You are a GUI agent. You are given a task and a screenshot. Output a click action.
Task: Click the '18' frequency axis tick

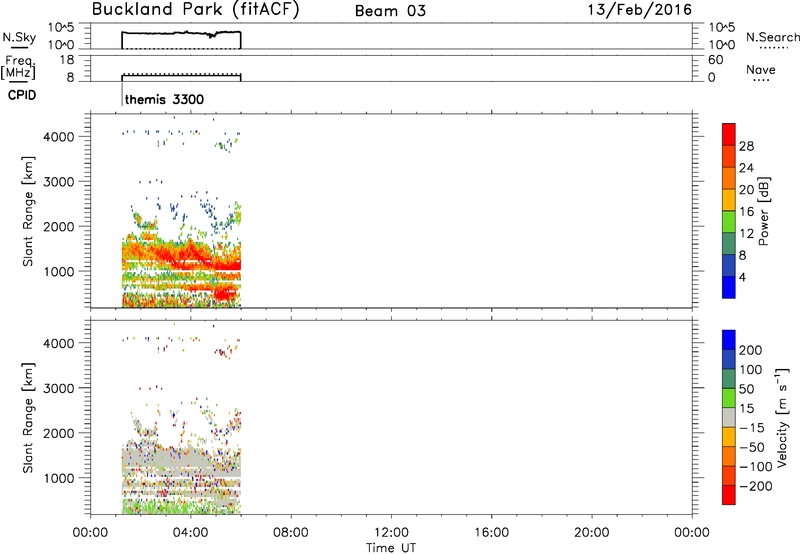tap(67, 60)
